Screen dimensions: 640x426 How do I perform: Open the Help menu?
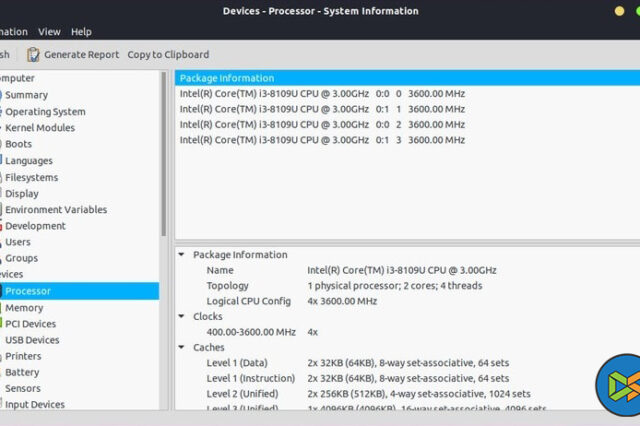(81, 32)
